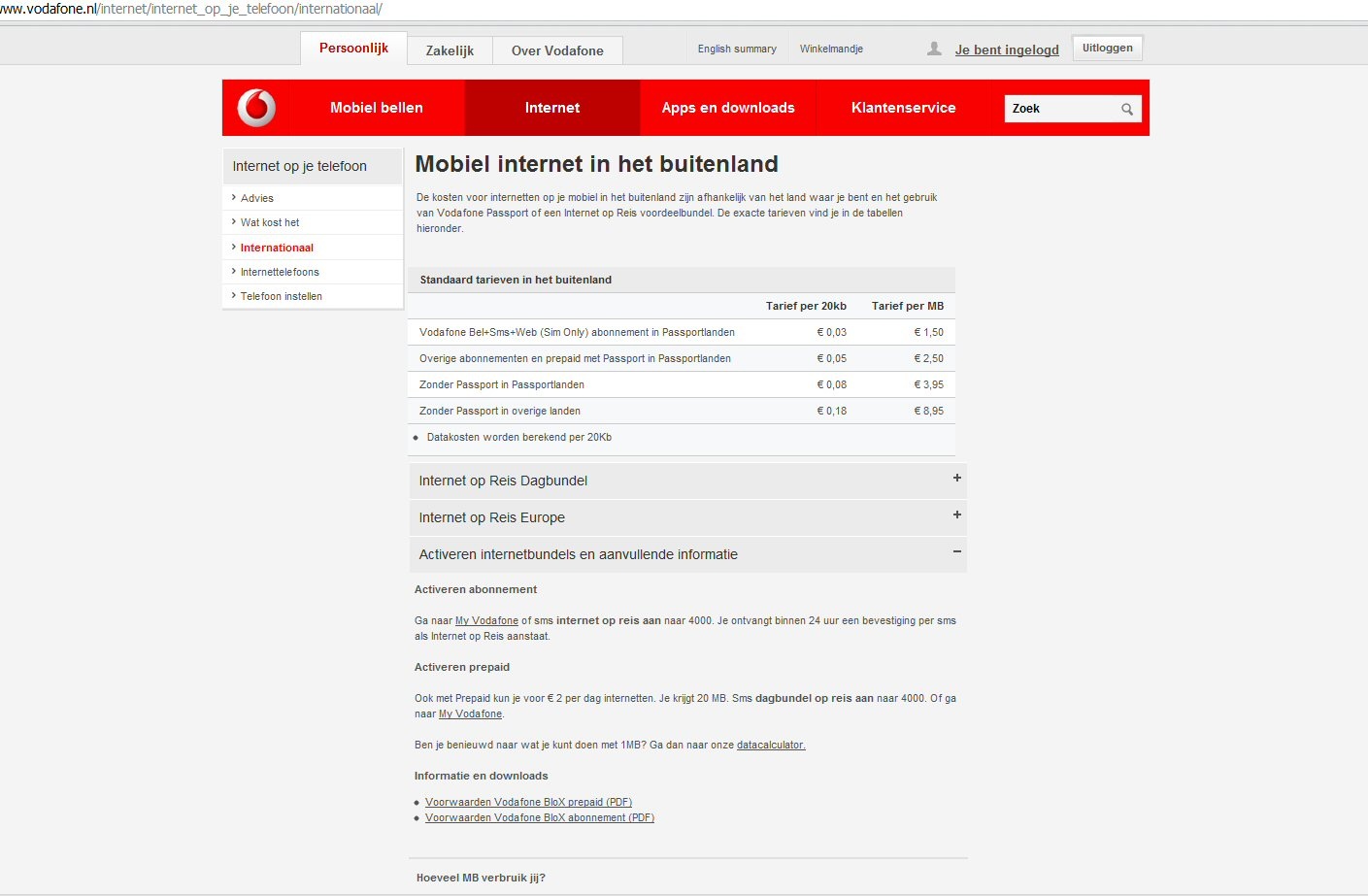
Task: Click the search magnifier icon
Action: point(1127,109)
